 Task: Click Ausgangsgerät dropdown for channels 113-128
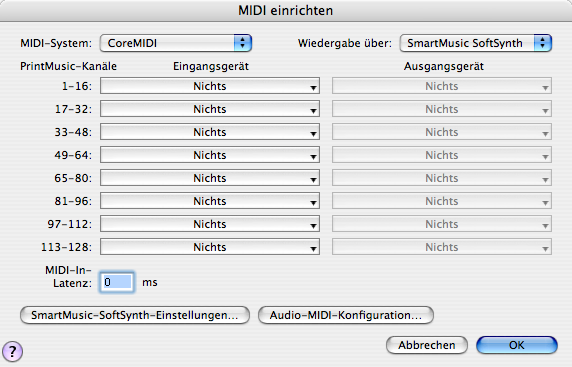tap(442, 247)
